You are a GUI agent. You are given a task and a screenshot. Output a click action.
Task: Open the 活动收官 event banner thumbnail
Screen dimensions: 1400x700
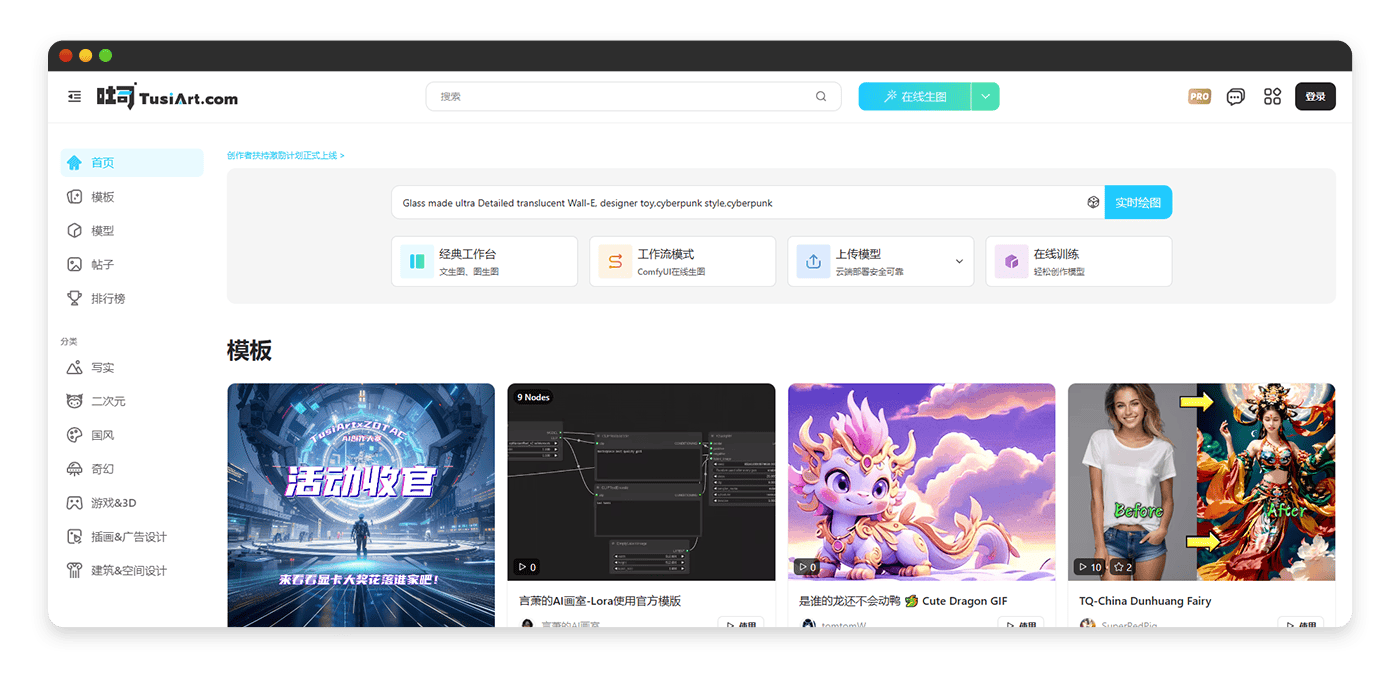click(x=361, y=505)
